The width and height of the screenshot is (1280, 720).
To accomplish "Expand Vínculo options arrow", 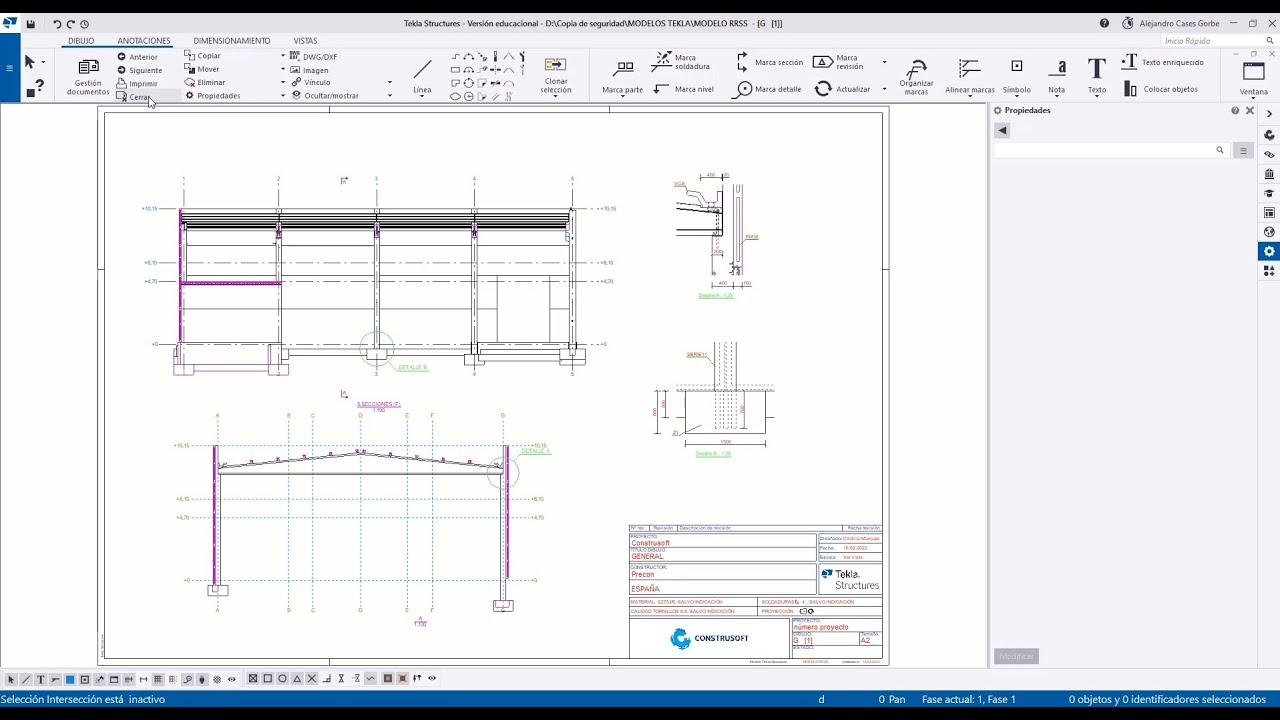I will 389,83.
